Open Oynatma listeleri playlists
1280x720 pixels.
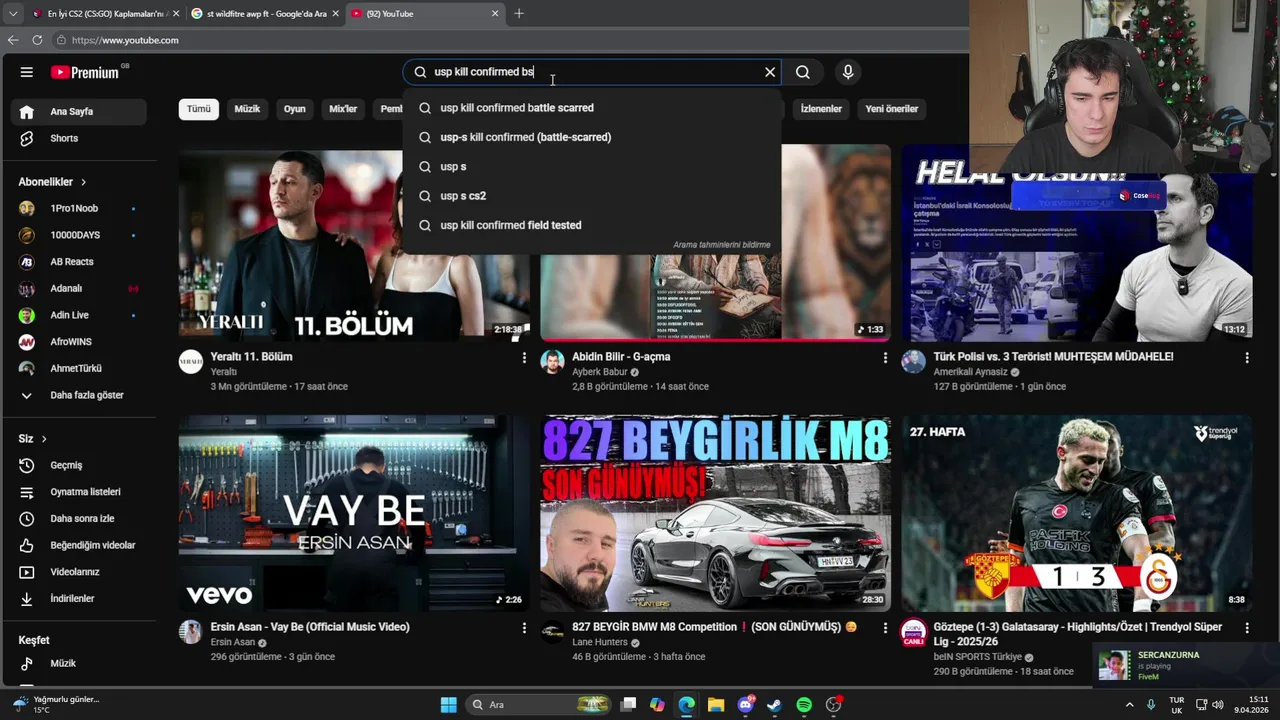coord(80,492)
